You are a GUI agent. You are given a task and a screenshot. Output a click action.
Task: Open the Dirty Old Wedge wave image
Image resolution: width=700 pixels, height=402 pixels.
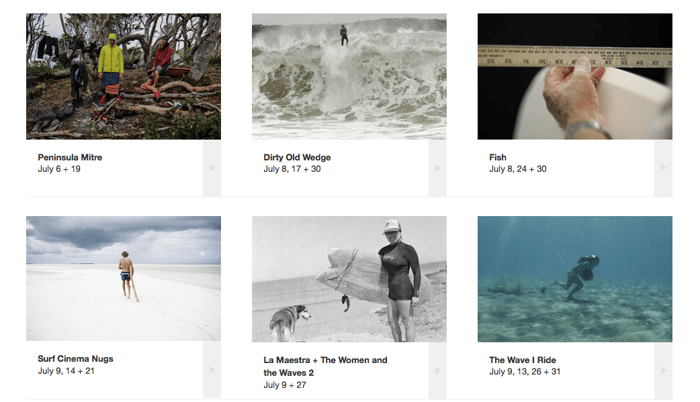(x=349, y=76)
